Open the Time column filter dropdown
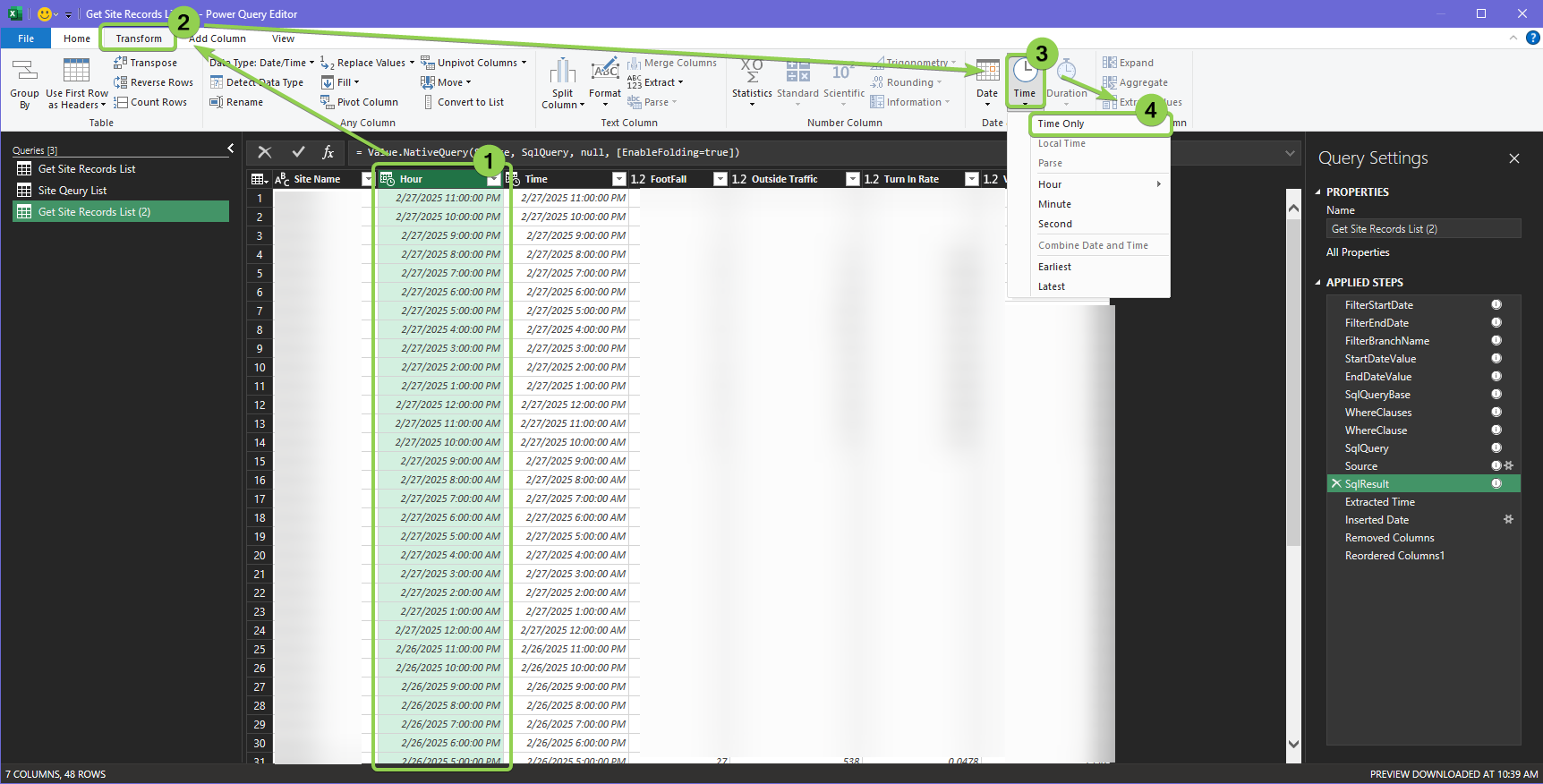Screen dimensions: 1543x784 618,179
